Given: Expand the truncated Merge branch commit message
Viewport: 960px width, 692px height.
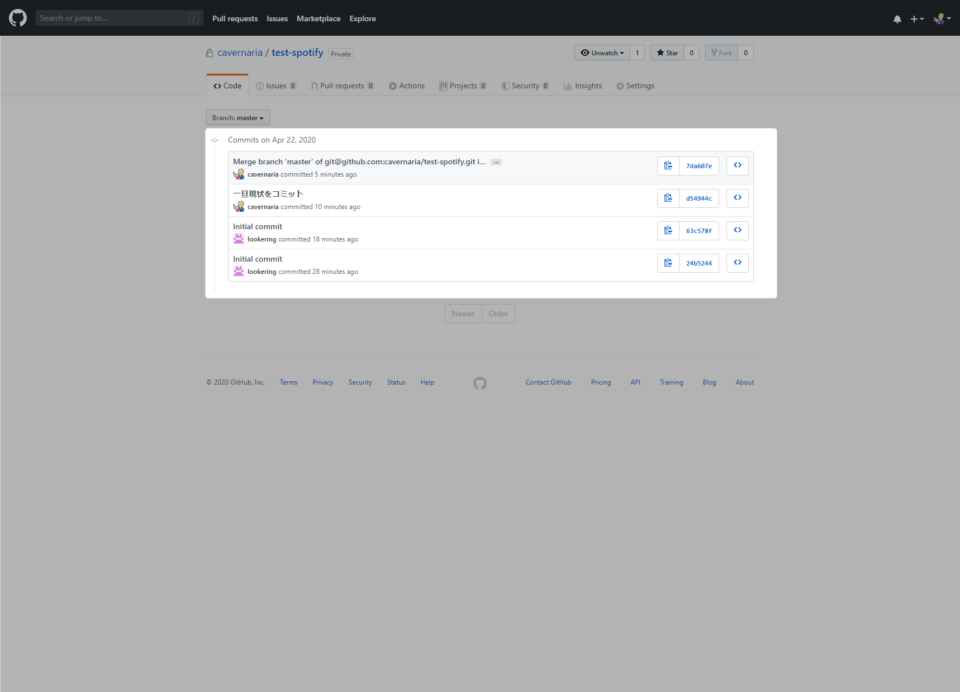Looking at the screenshot, I should click(x=496, y=161).
